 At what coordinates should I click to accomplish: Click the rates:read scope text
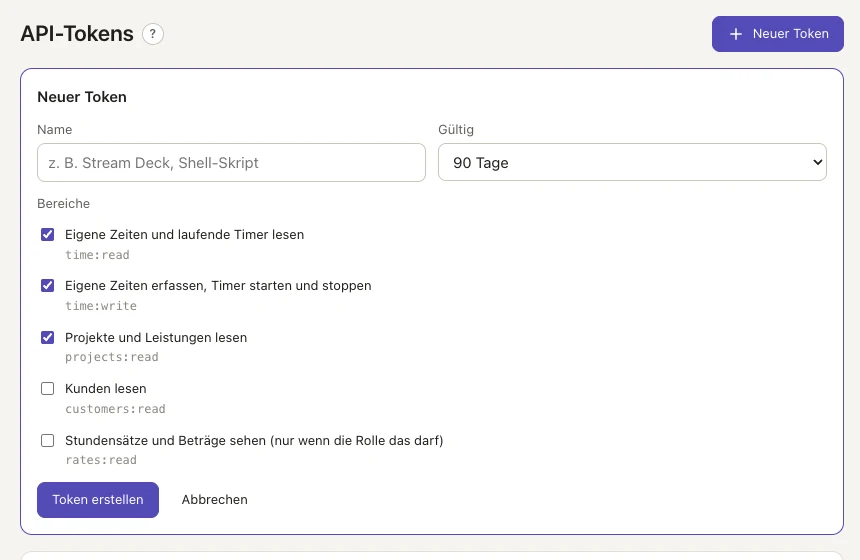[x=101, y=460]
